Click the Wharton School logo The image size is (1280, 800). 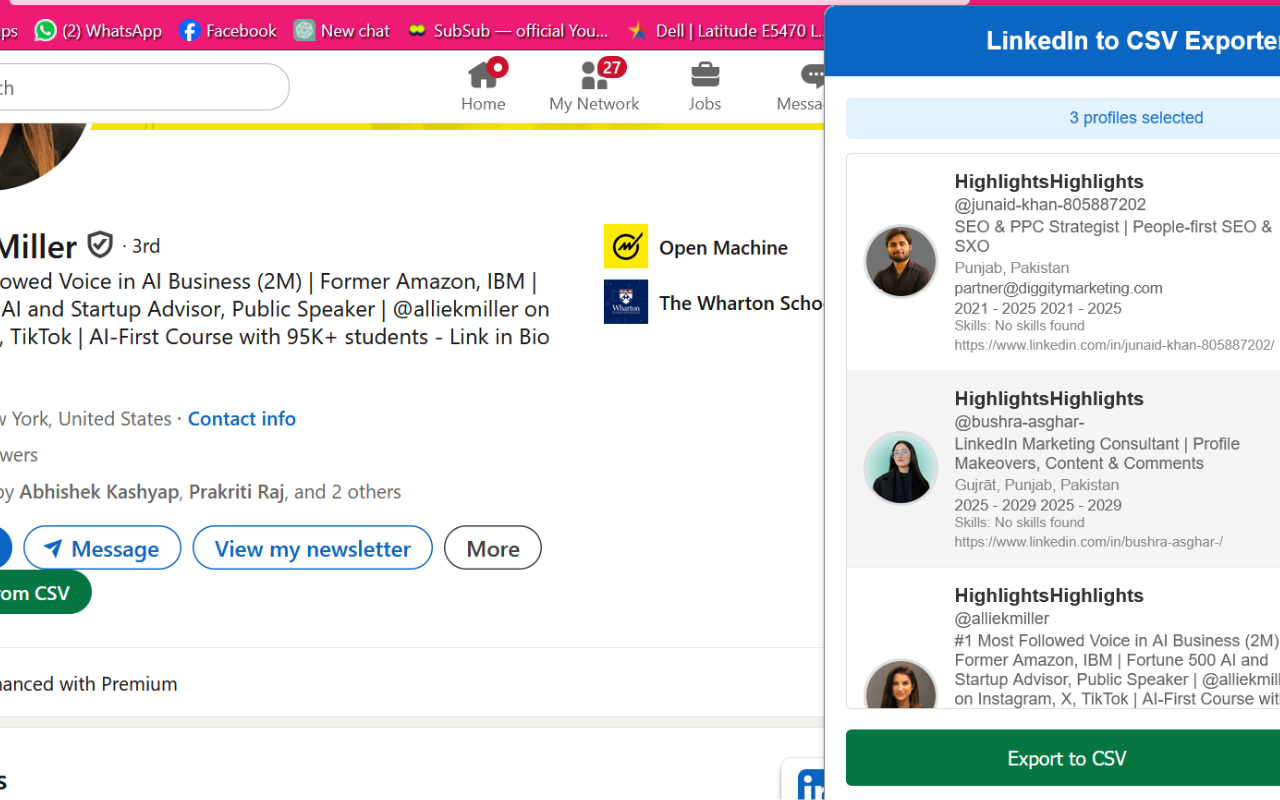626,302
